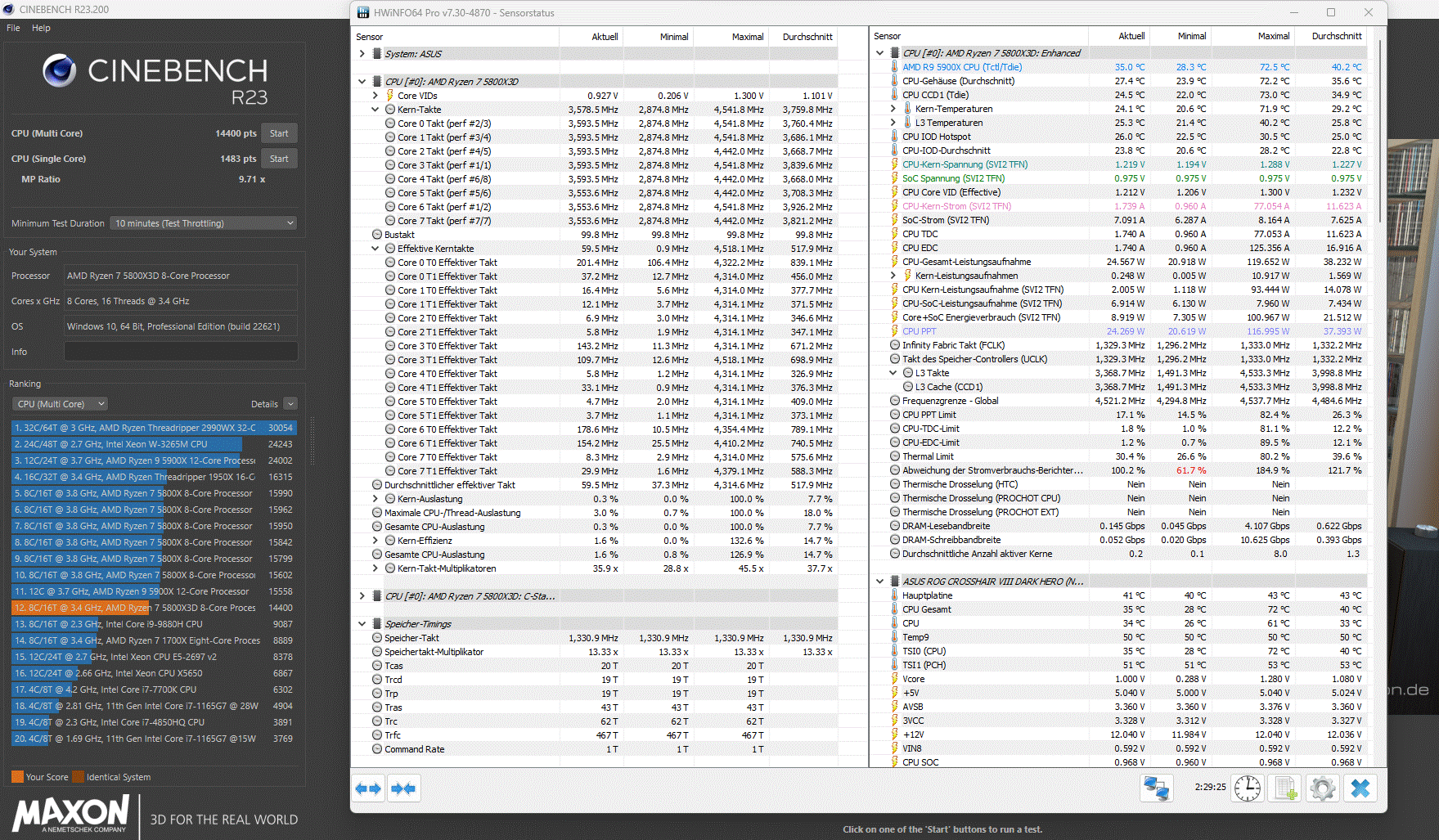1439x840 pixels.
Task: Expand the System: ASUS sensor group
Action: coord(362,54)
